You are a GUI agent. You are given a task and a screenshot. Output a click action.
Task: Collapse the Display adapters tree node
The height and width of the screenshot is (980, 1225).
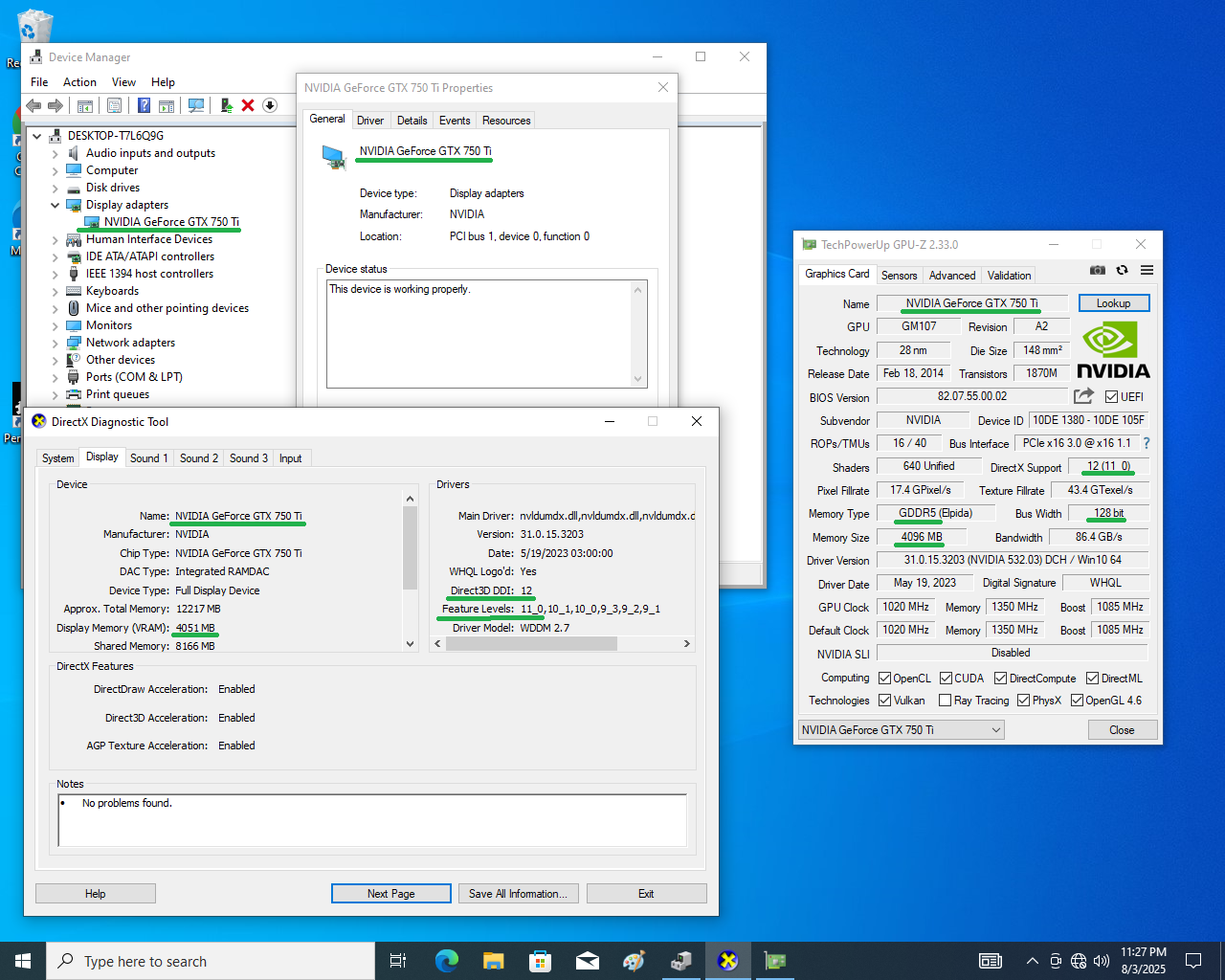point(55,205)
